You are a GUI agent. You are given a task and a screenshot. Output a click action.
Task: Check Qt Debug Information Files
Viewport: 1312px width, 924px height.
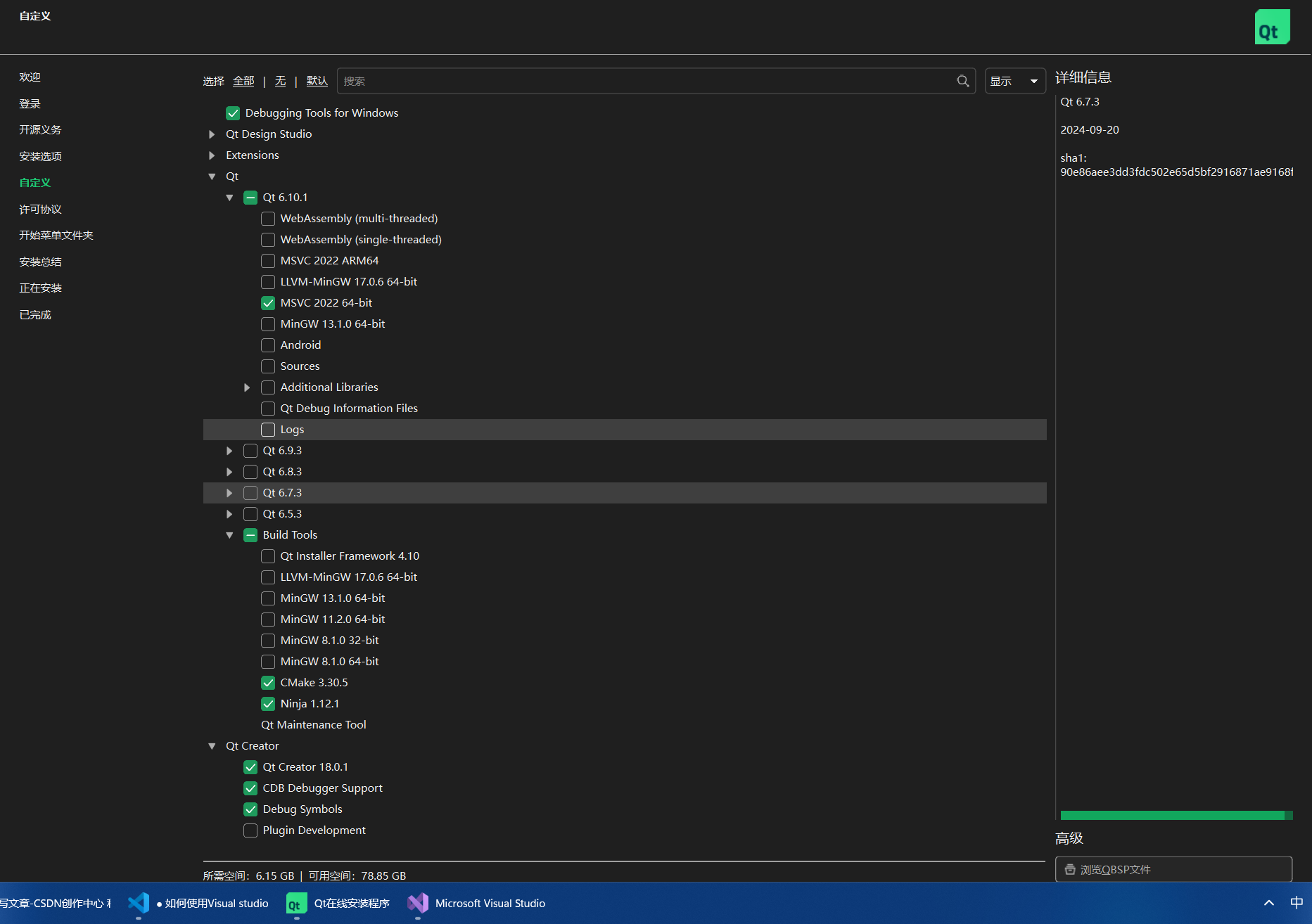[x=268, y=409]
